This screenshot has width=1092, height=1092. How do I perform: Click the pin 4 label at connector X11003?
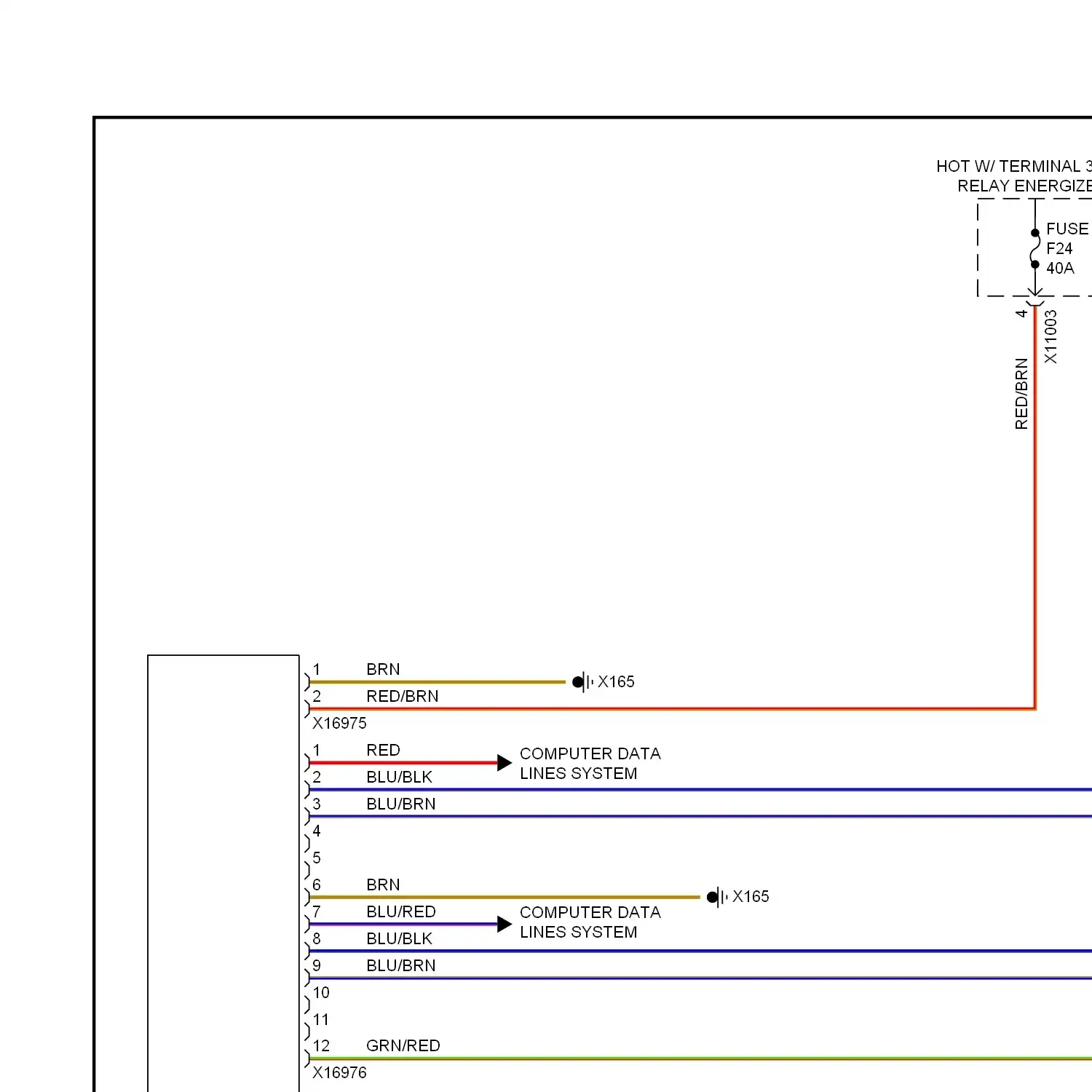1021,313
